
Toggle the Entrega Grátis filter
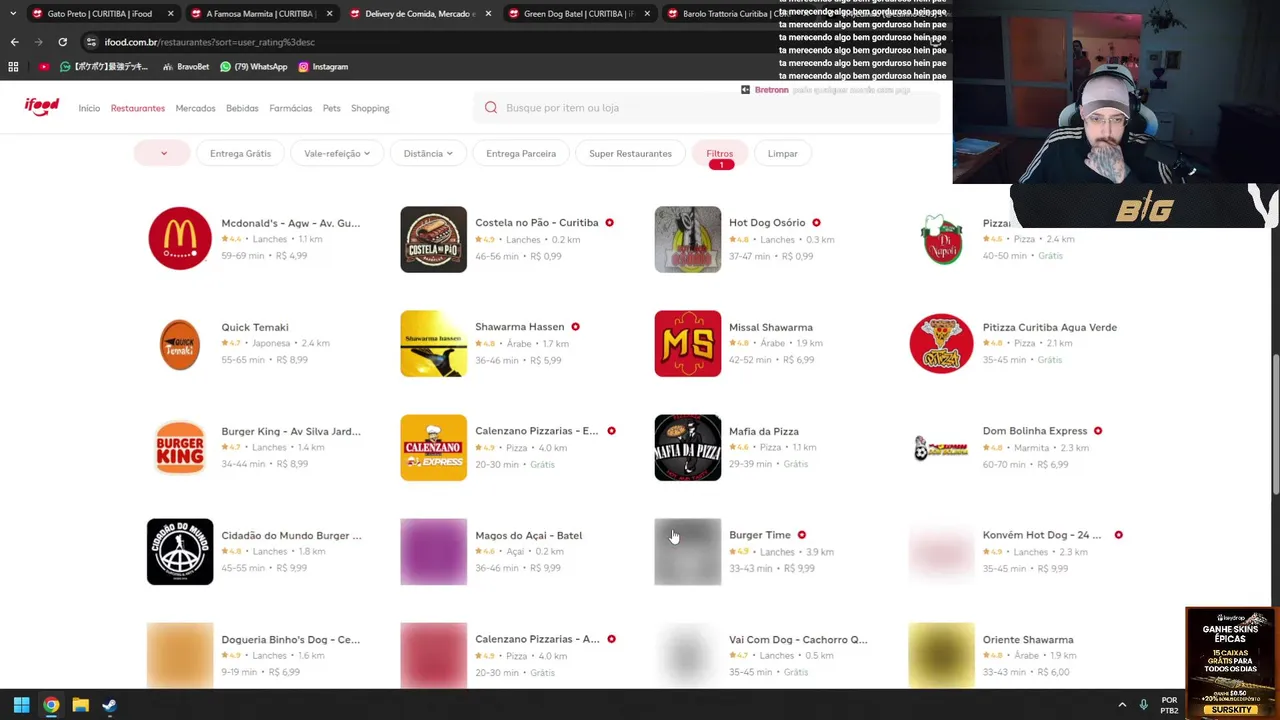click(240, 153)
